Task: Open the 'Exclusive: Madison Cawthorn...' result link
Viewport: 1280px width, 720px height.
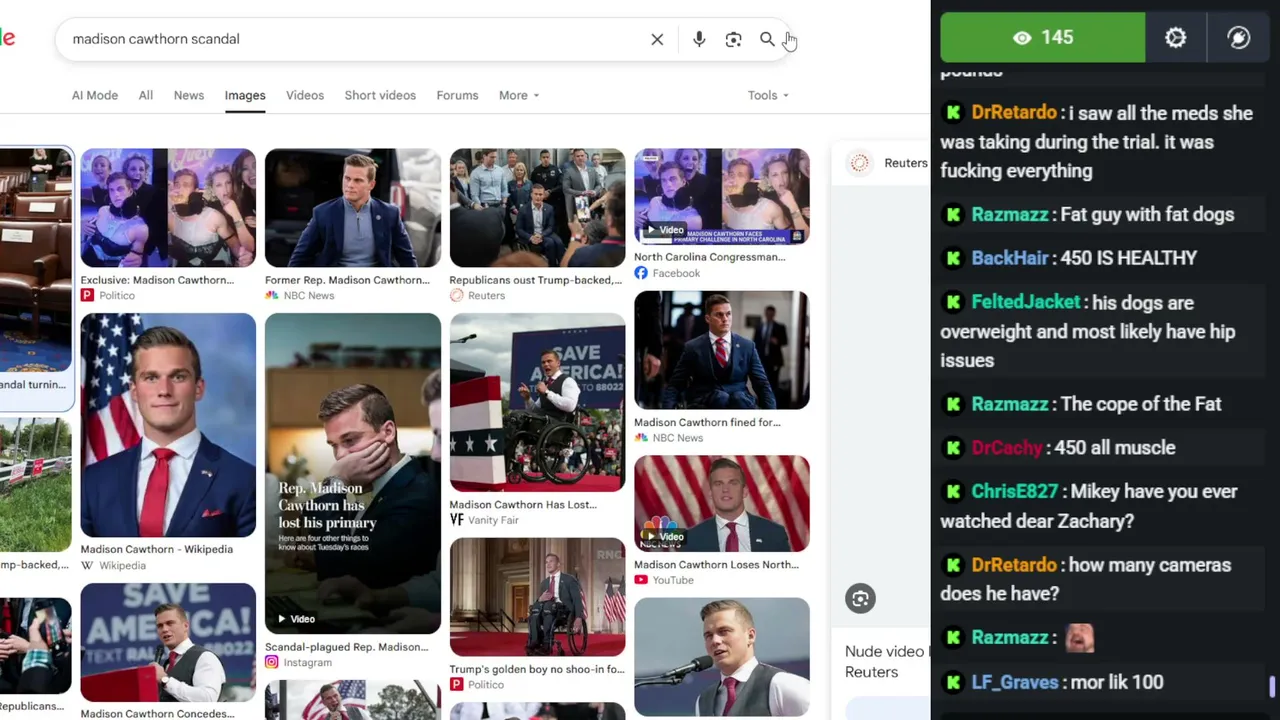Action: click(157, 280)
